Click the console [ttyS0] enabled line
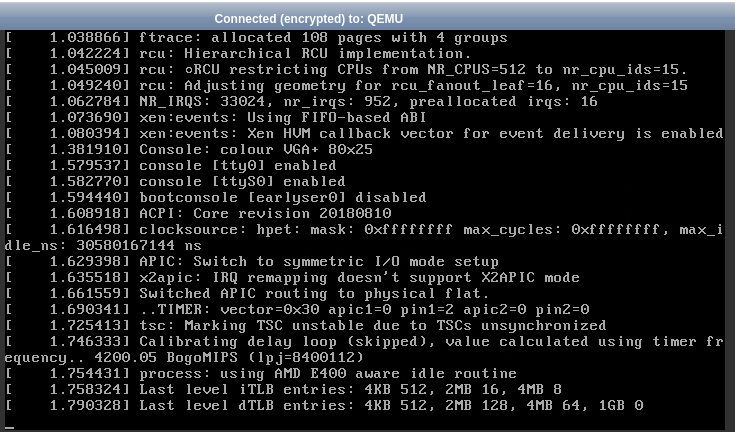 [x=175, y=181]
